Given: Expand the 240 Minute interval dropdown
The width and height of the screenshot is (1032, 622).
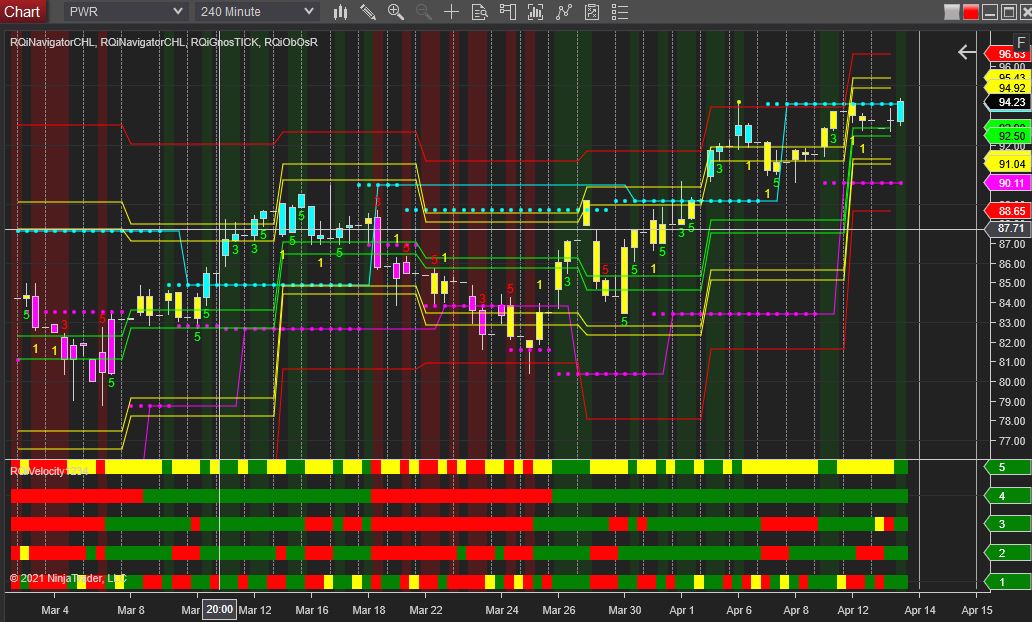Looking at the screenshot, I should coord(256,12).
